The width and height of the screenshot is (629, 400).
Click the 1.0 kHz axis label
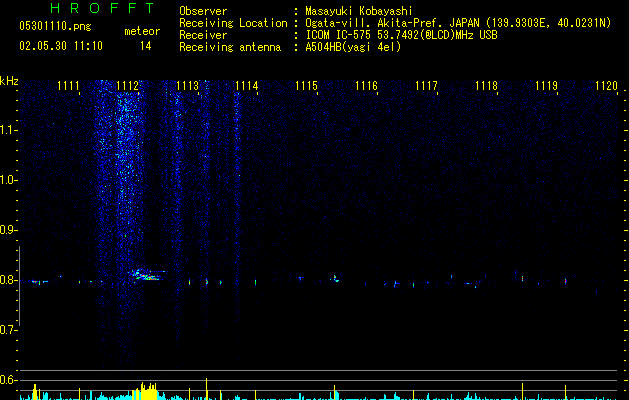pos(8,180)
